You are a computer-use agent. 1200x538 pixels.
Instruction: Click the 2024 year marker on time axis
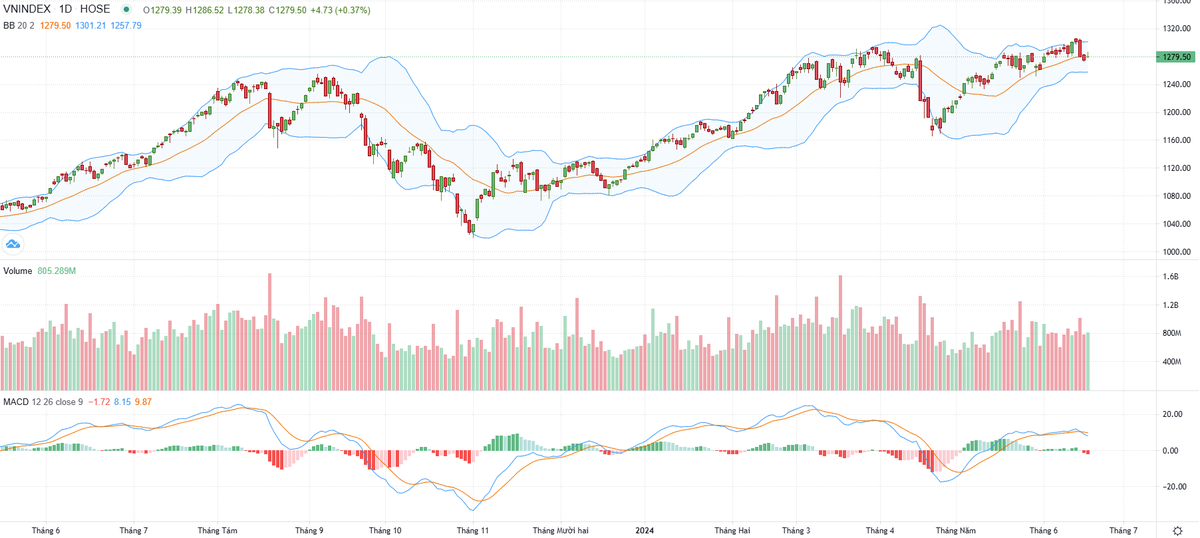(644, 531)
